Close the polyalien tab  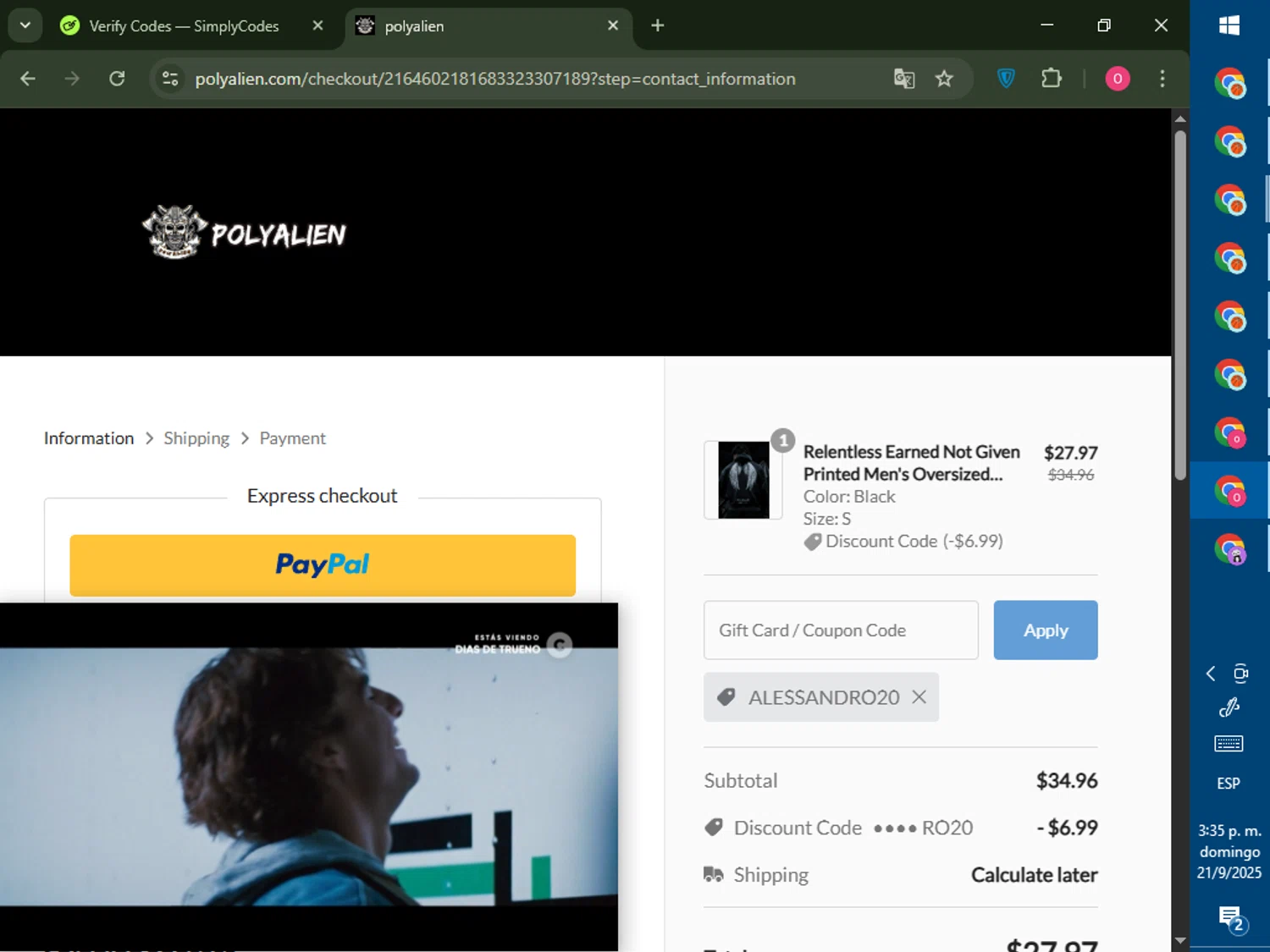[613, 26]
